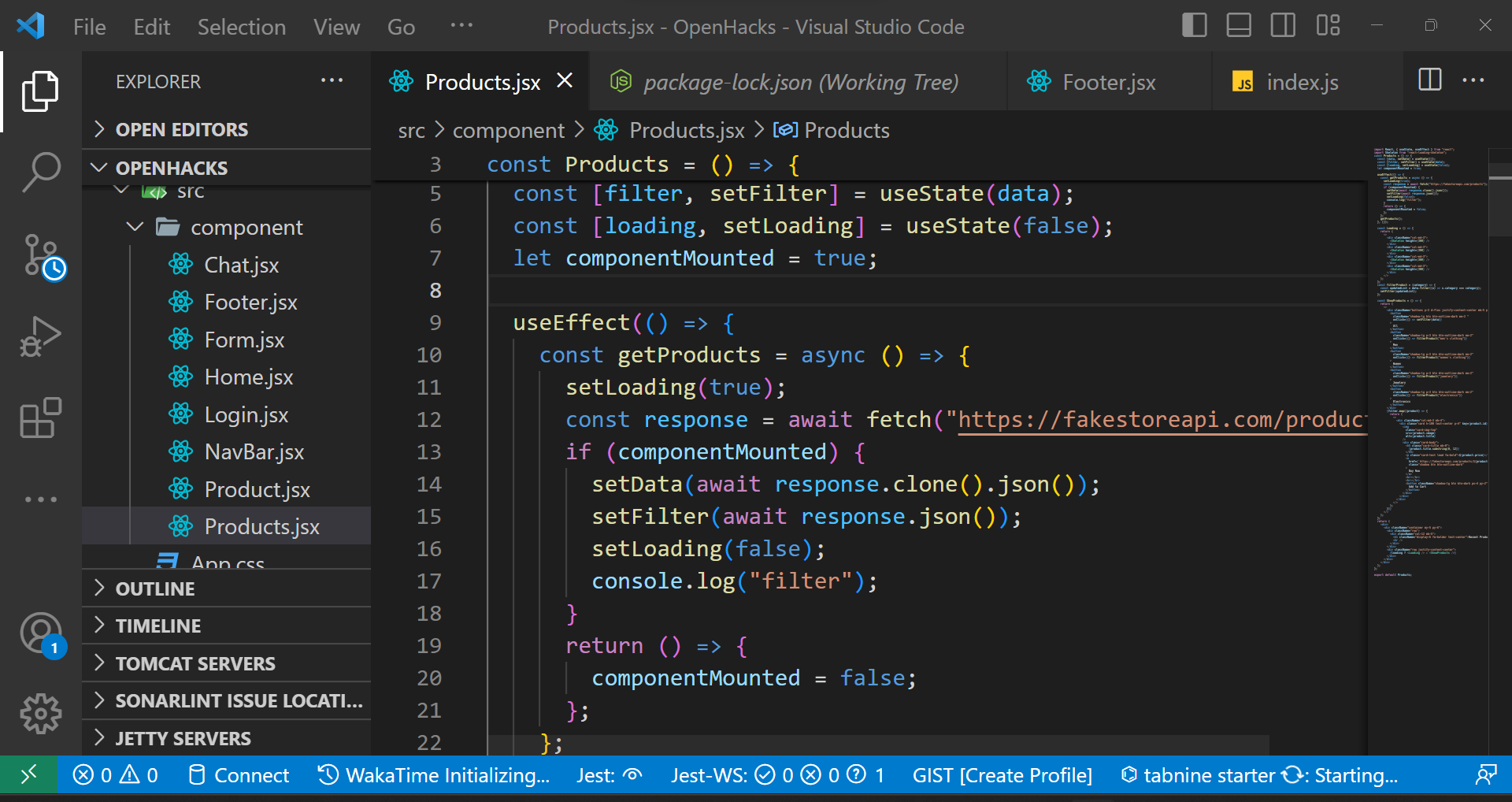This screenshot has height=802, width=1512.
Task: Expand the Outline section
Action: [227, 589]
